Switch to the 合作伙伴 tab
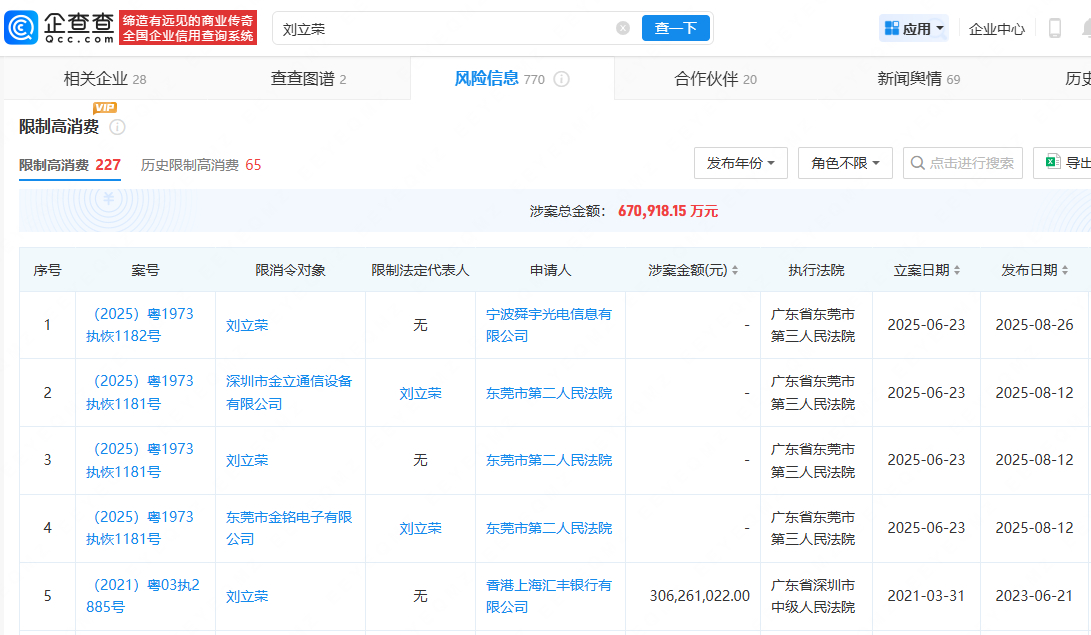Image resolution: width=1091 pixels, height=635 pixels. [715, 79]
